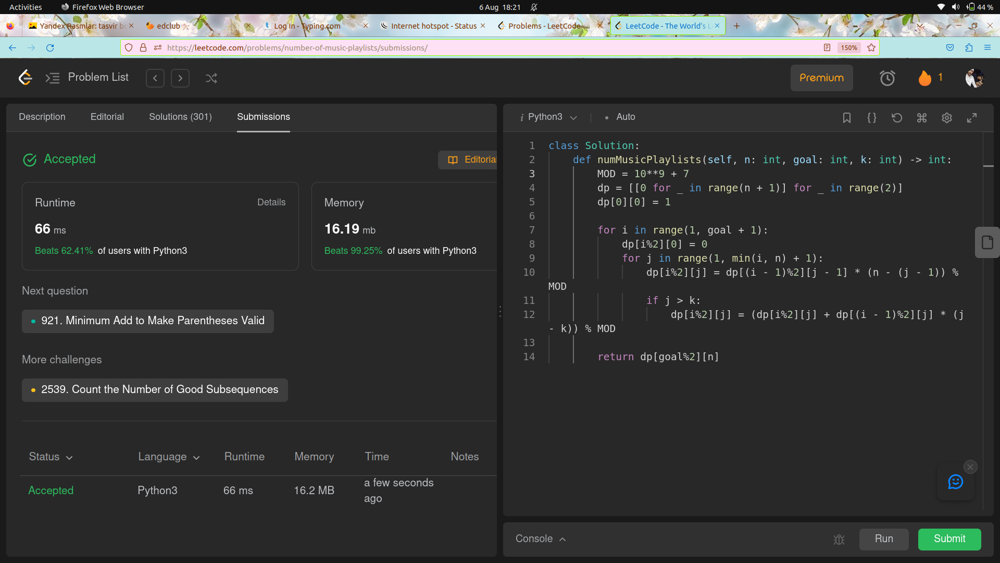Open the debugger bug icon

(839, 540)
